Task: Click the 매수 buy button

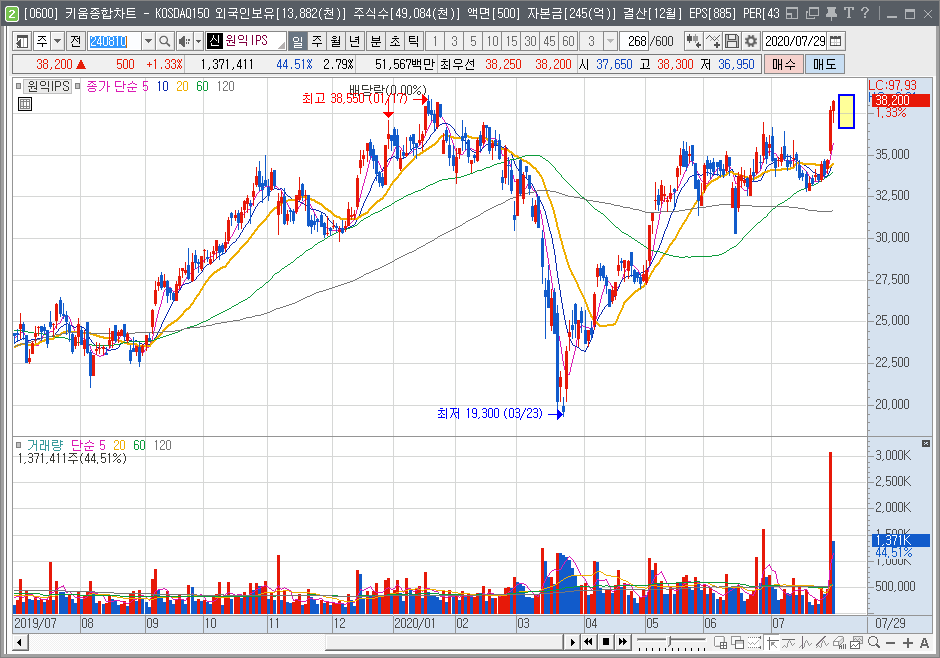Action: pyautogui.click(x=784, y=64)
